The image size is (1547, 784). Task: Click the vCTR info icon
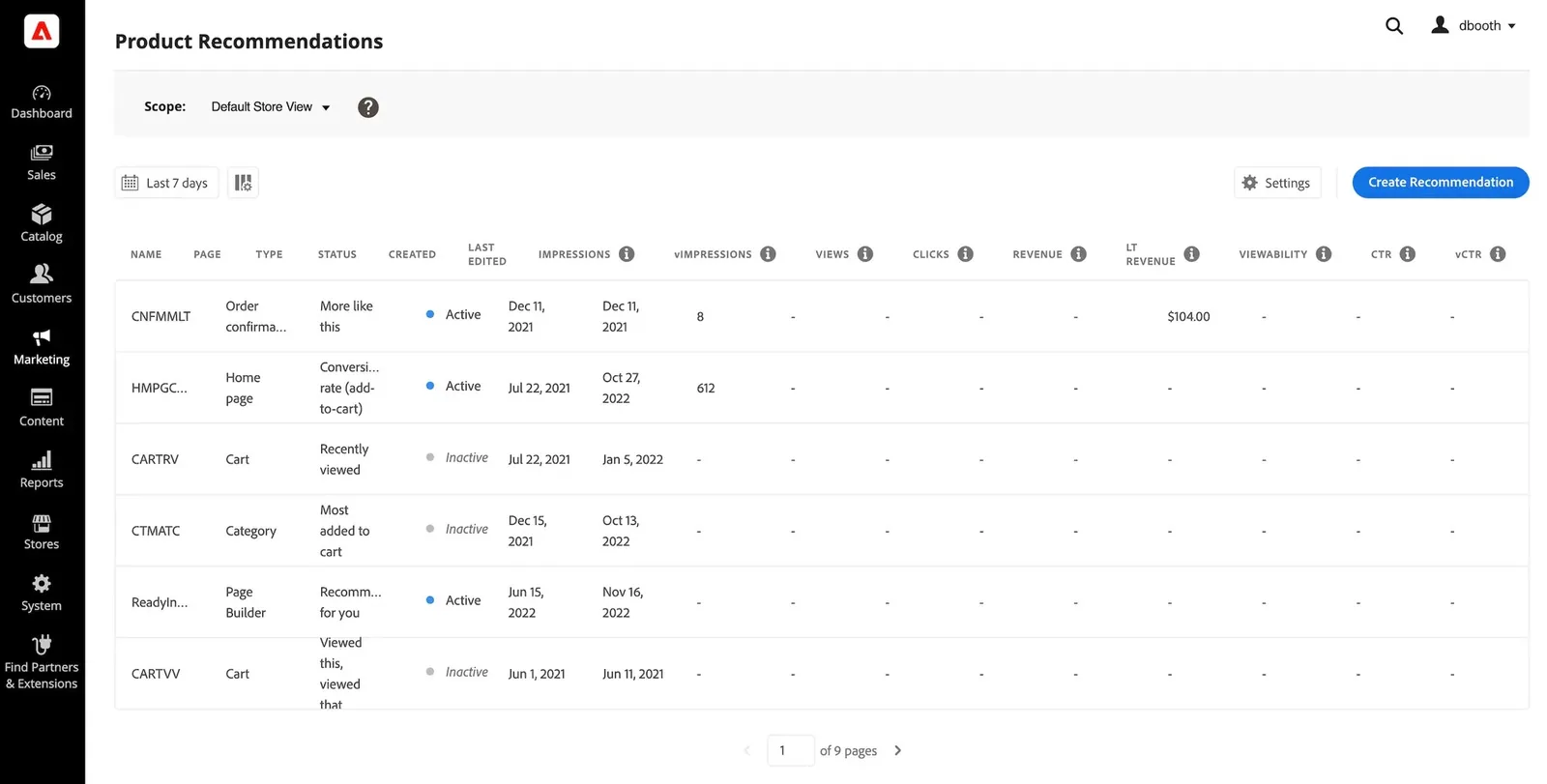pyautogui.click(x=1498, y=254)
